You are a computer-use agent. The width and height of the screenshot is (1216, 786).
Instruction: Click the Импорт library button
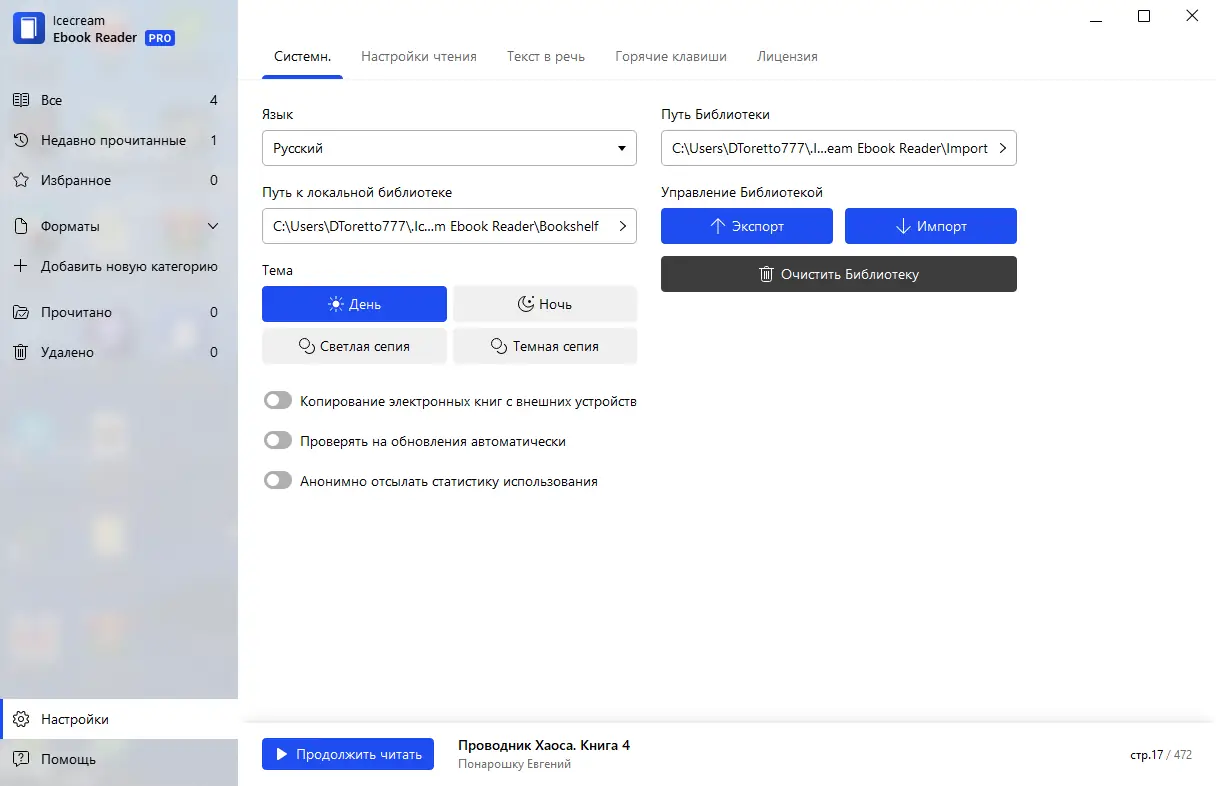click(x=931, y=226)
